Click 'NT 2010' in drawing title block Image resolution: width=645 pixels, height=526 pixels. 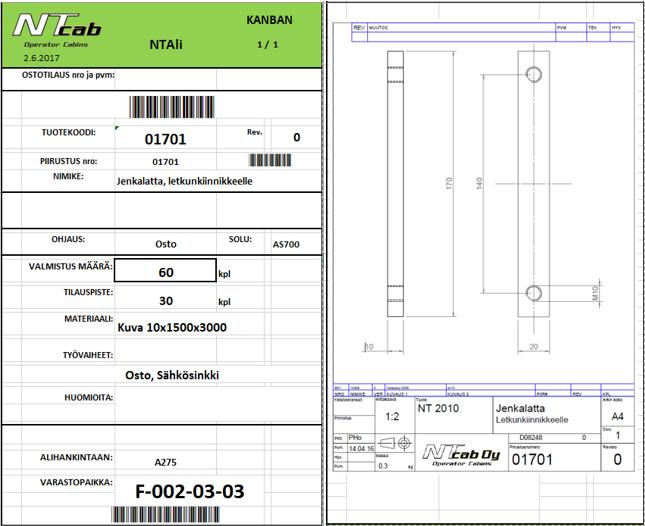(x=438, y=408)
